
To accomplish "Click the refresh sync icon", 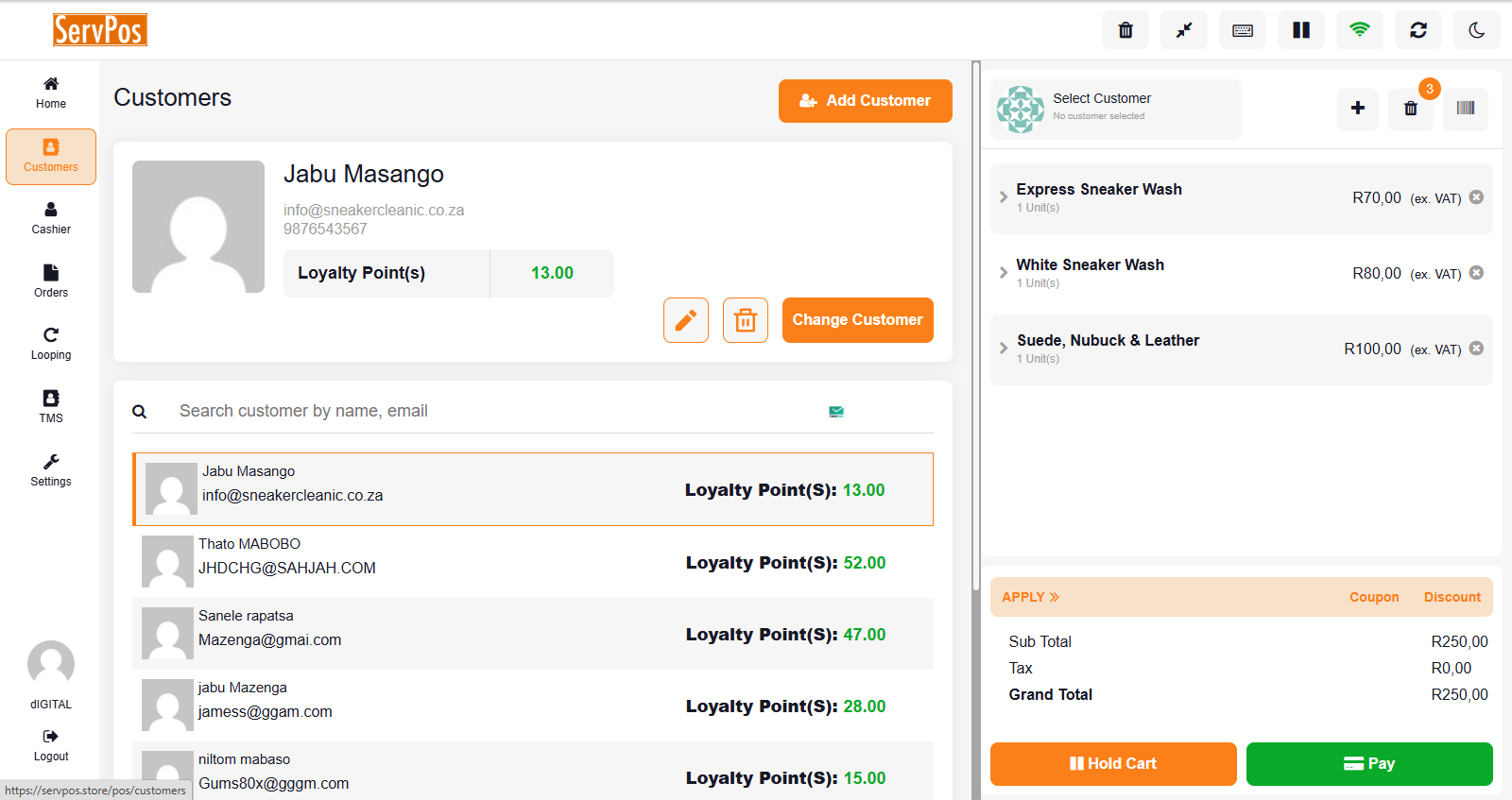I will (x=1418, y=30).
